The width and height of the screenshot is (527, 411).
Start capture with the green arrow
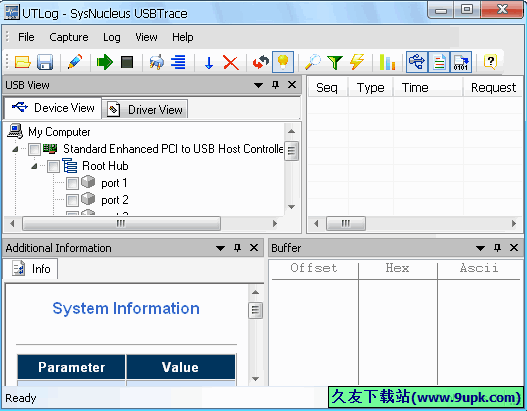pos(105,62)
